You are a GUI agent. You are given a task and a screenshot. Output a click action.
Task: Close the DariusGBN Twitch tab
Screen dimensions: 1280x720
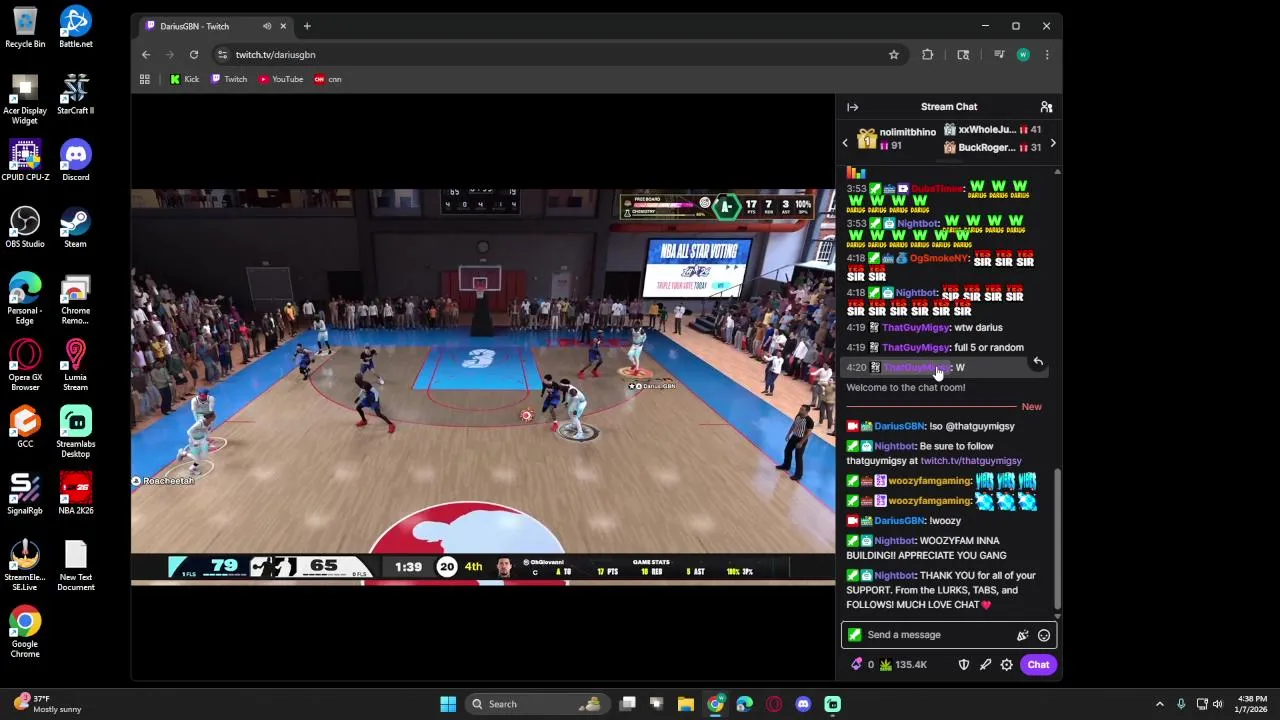click(283, 26)
